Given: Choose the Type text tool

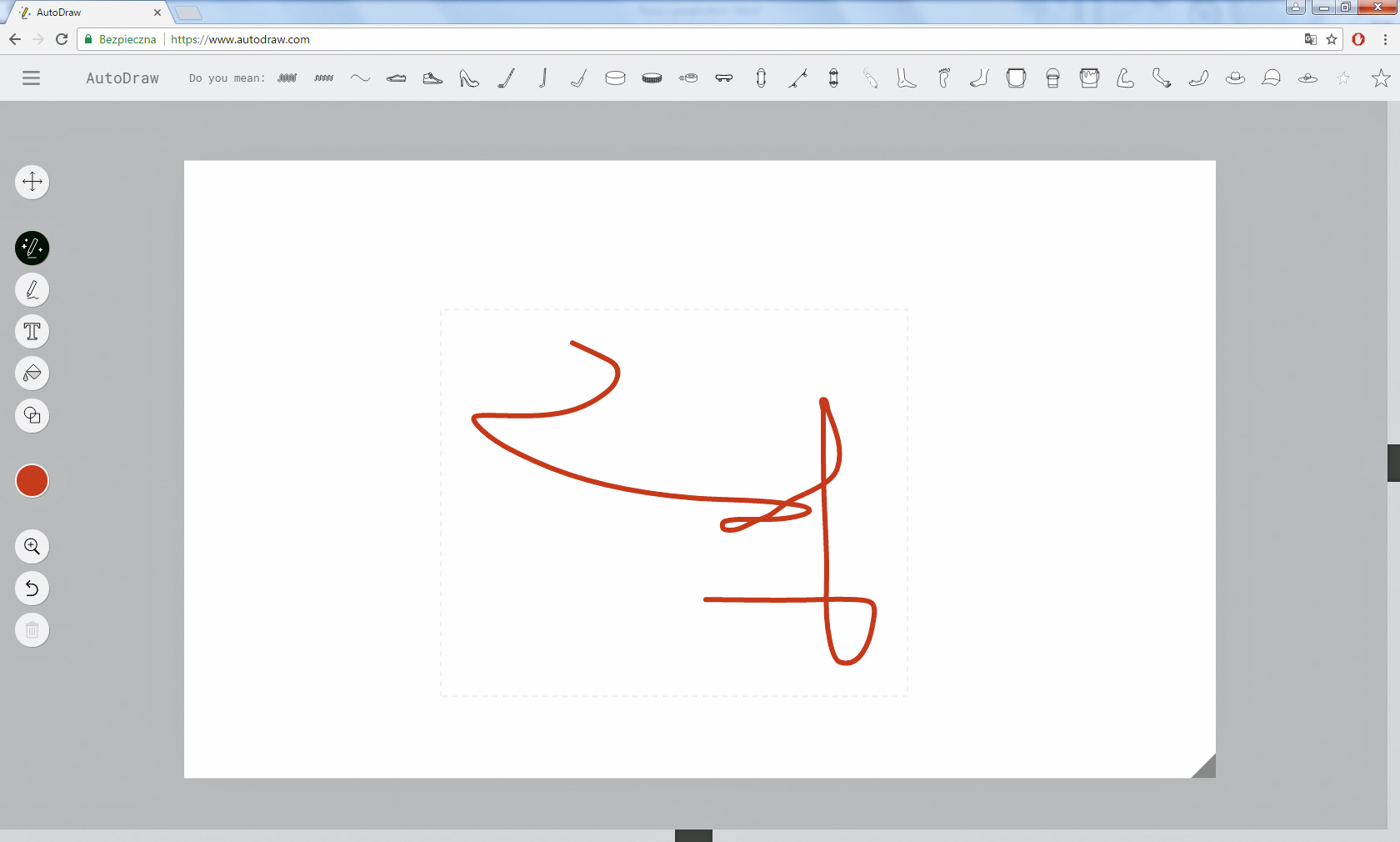Looking at the screenshot, I should pyautogui.click(x=32, y=332).
